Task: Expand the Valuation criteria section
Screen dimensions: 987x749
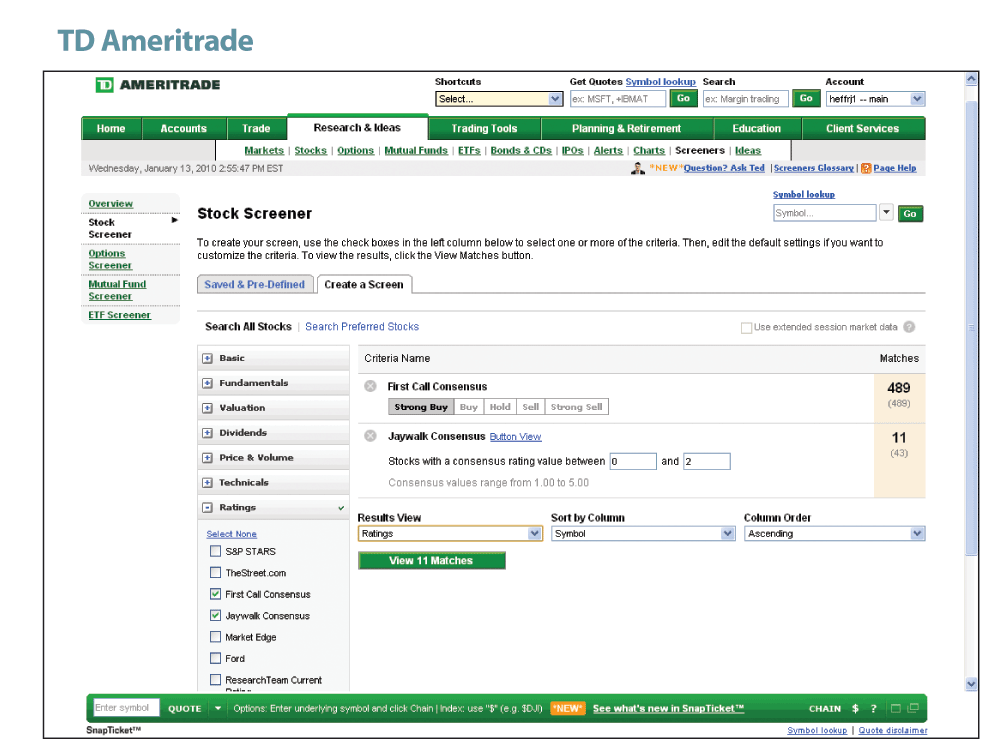Action: click(207, 408)
